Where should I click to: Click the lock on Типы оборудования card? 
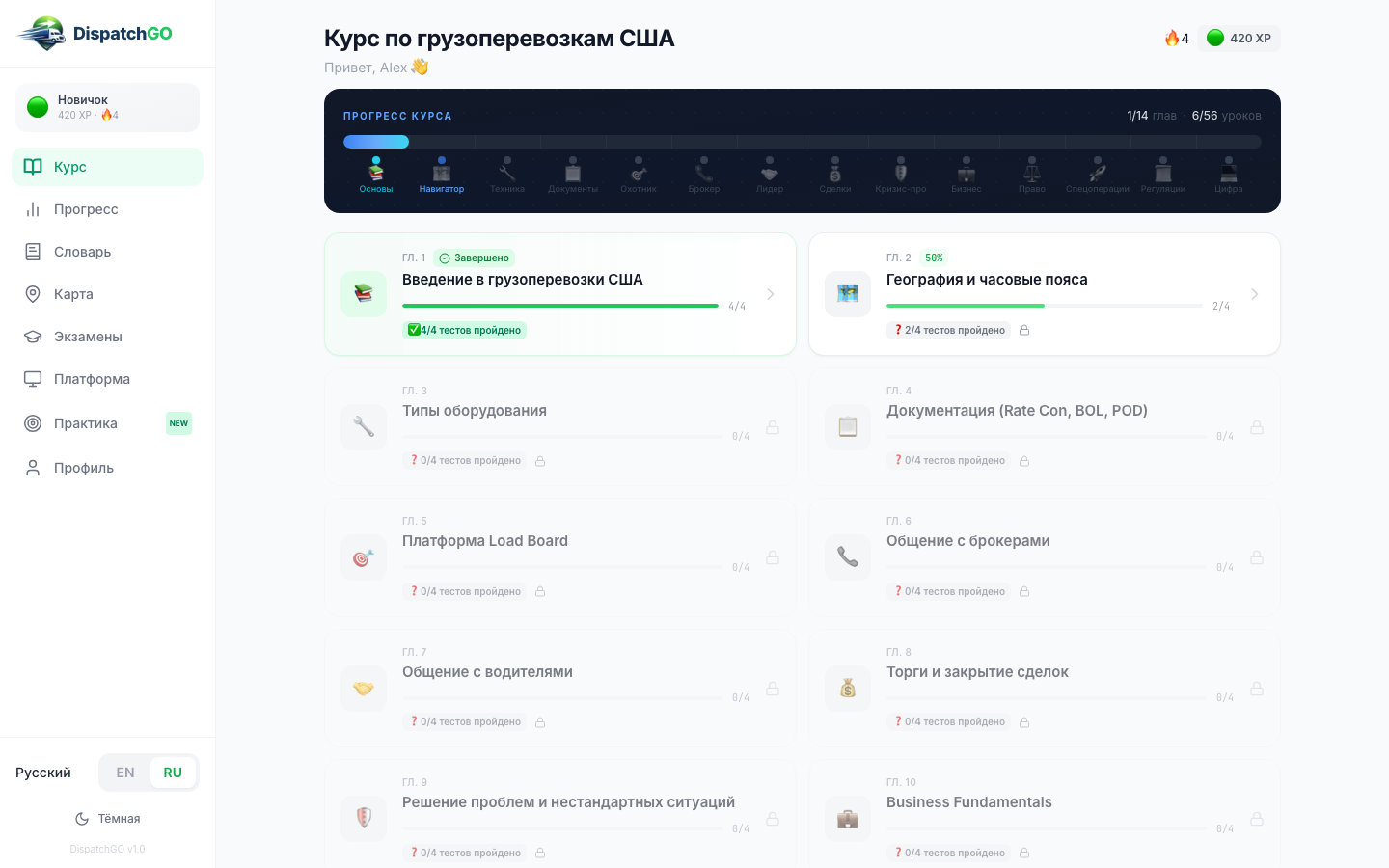773,427
